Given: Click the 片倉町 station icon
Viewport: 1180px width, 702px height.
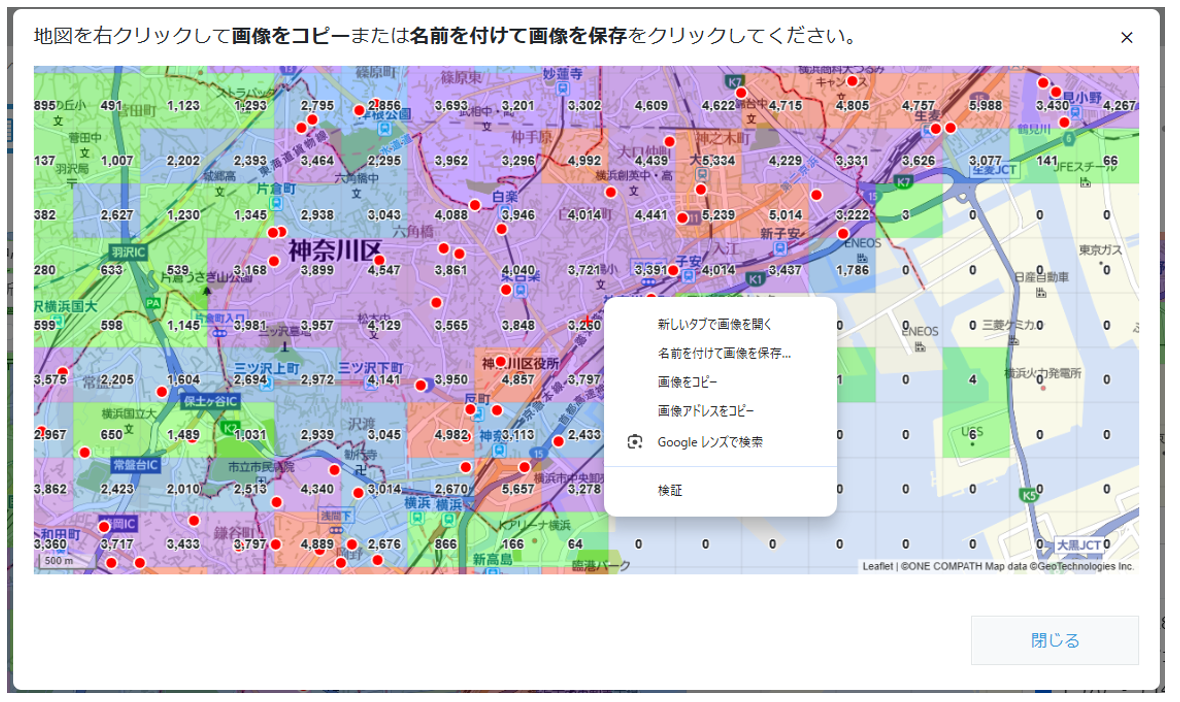Looking at the screenshot, I should click(276, 203).
